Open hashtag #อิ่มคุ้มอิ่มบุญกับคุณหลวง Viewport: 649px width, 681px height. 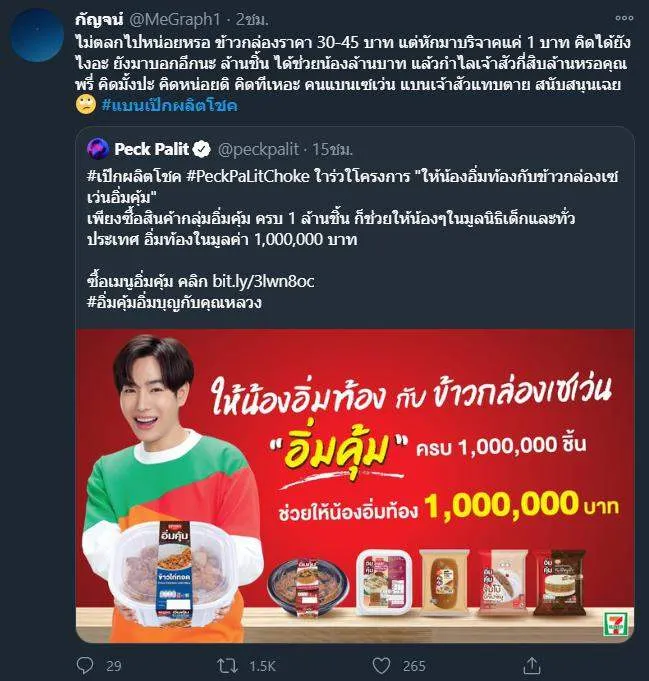click(175, 302)
